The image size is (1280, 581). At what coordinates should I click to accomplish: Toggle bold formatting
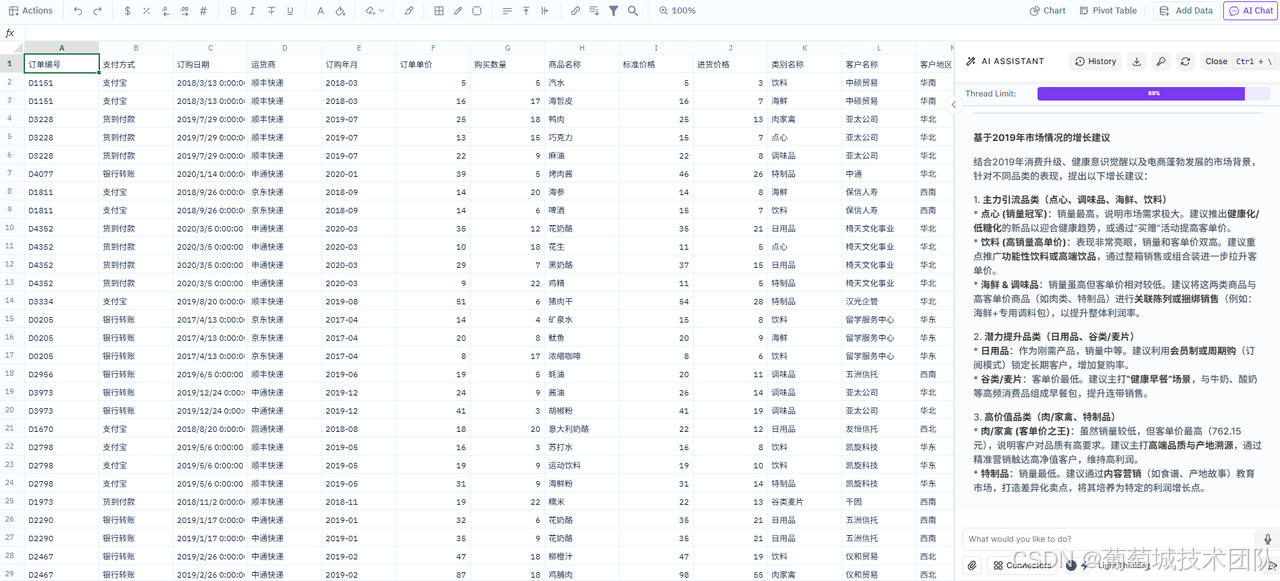pyautogui.click(x=234, y=11)
